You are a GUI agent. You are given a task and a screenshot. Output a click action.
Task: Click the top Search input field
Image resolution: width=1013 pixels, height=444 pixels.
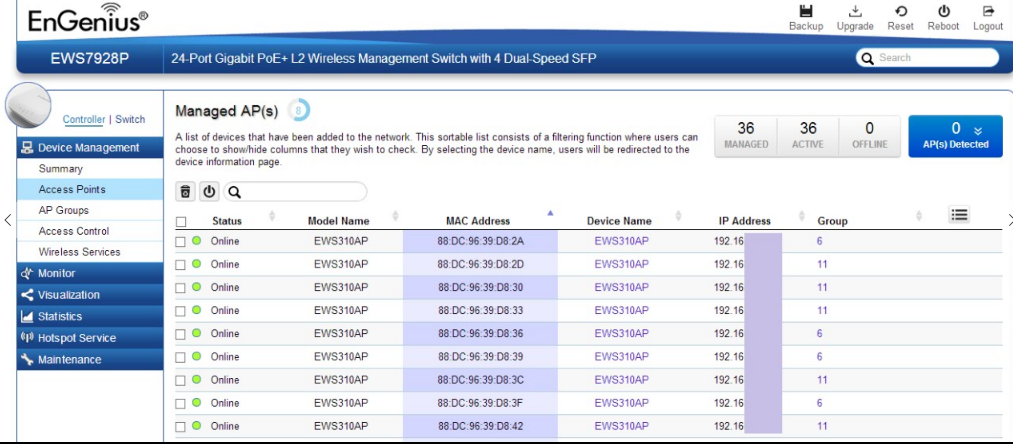tap(928, 58)
